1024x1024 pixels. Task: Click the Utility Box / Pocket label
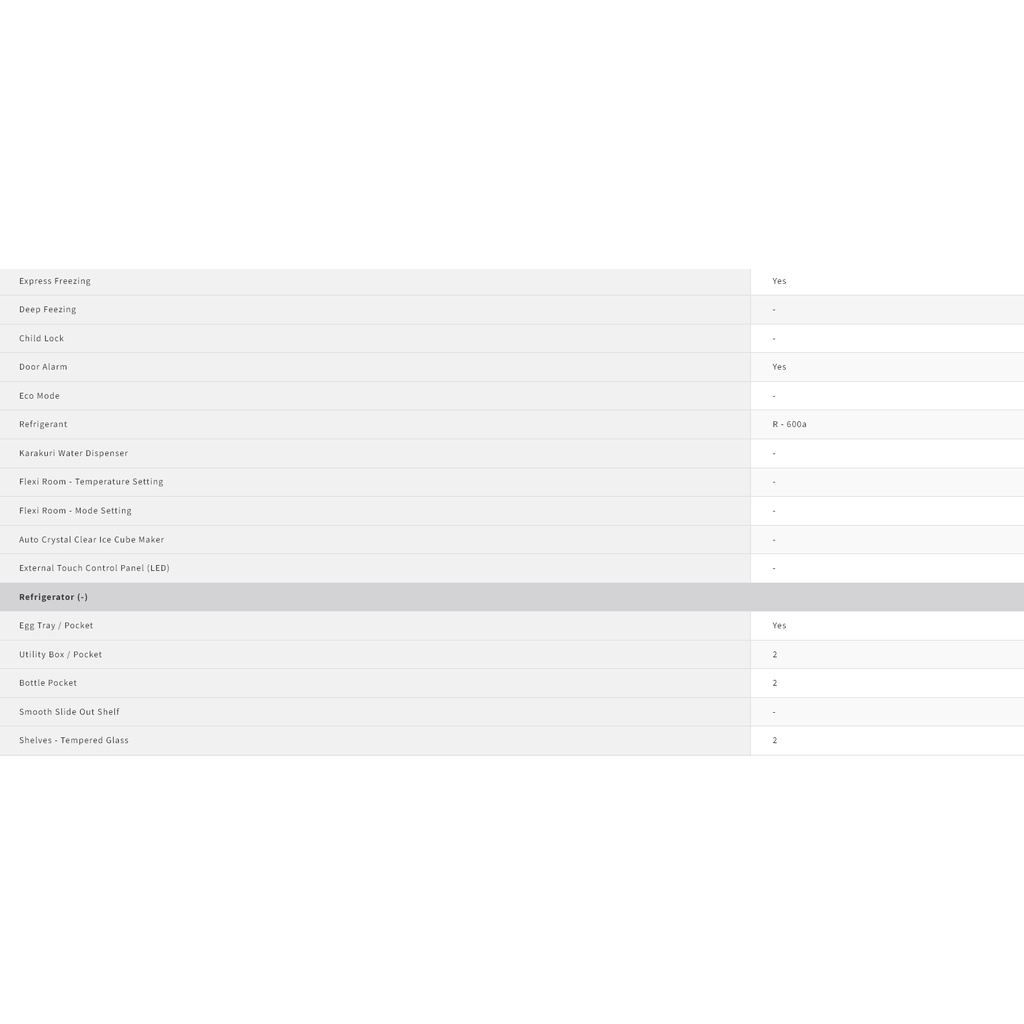pos(61,655)
